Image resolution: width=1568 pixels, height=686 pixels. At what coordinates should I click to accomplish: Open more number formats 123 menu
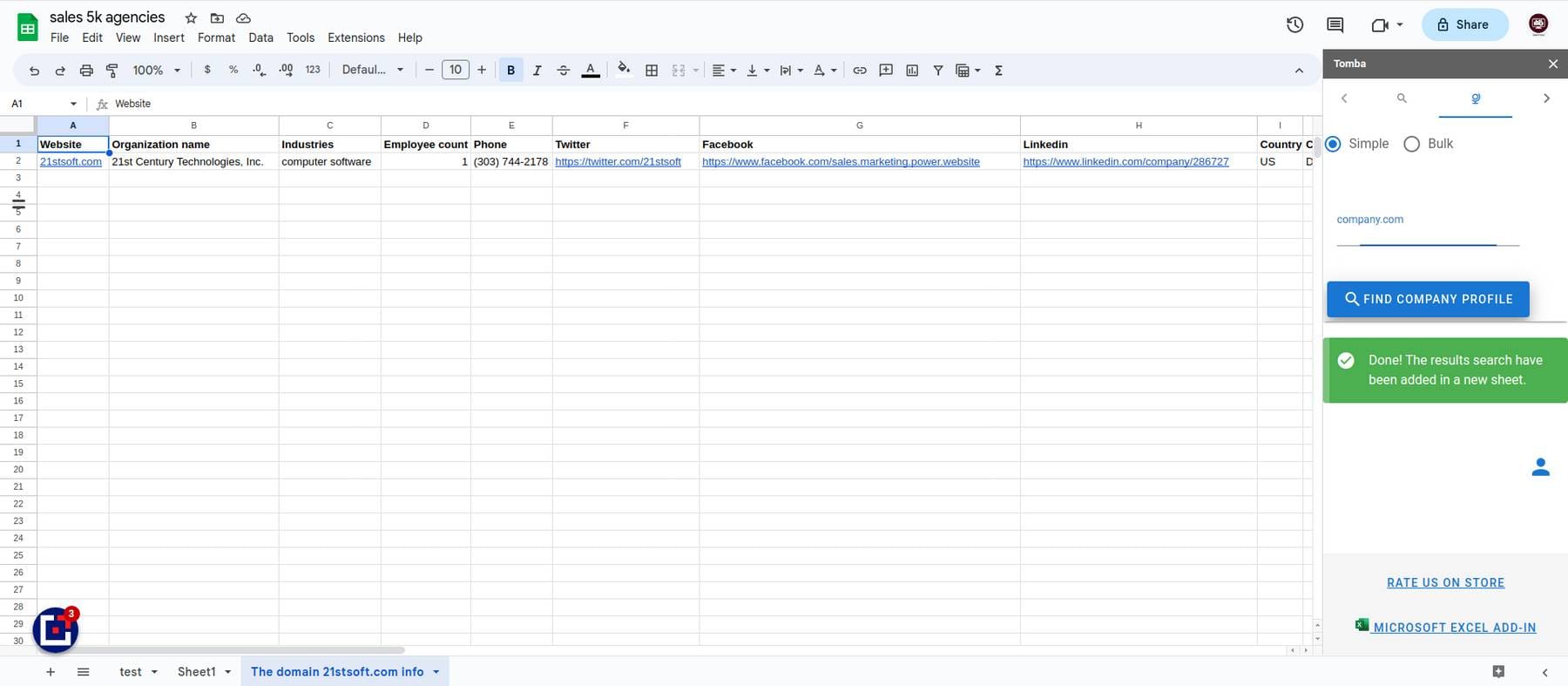point(313,70)
